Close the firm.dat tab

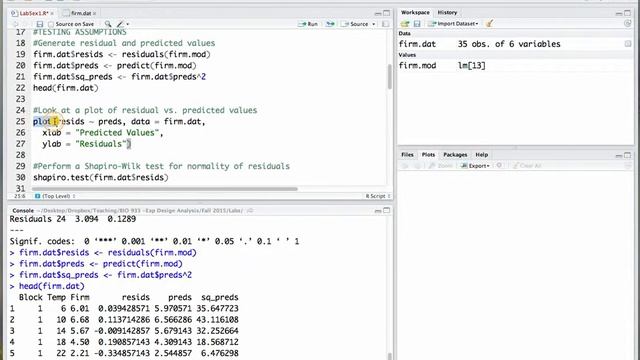click(94, 13)
